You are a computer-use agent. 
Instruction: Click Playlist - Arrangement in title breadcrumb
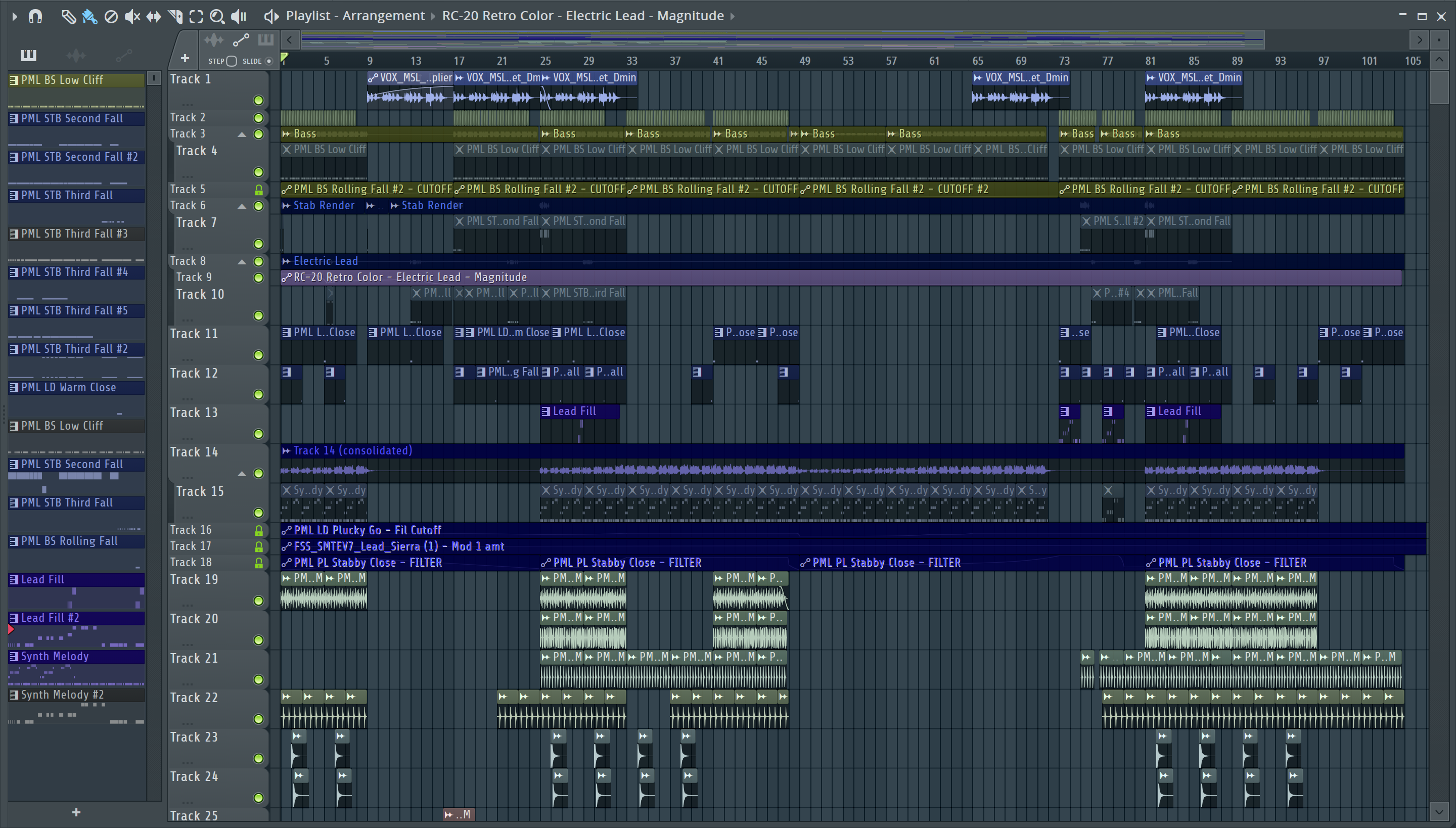(355, 16)
